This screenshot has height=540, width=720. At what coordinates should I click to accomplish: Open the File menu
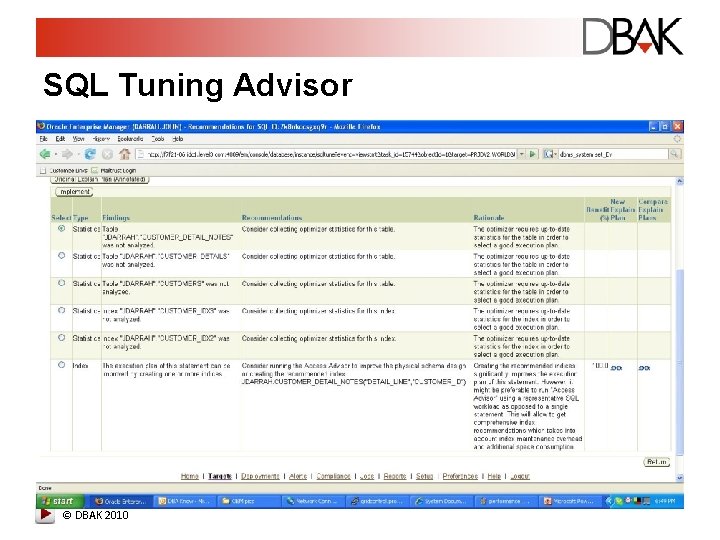pyautogui.click(x=43, y=139)
